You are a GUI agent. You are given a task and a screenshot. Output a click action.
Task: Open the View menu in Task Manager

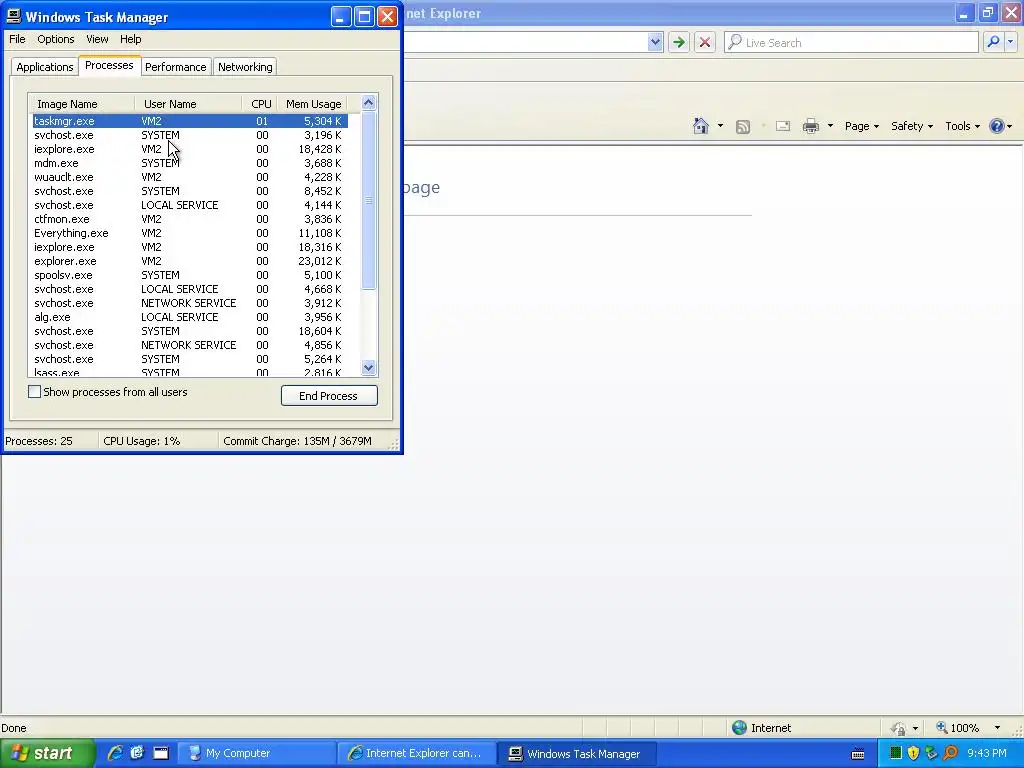(x=97, y=39)
